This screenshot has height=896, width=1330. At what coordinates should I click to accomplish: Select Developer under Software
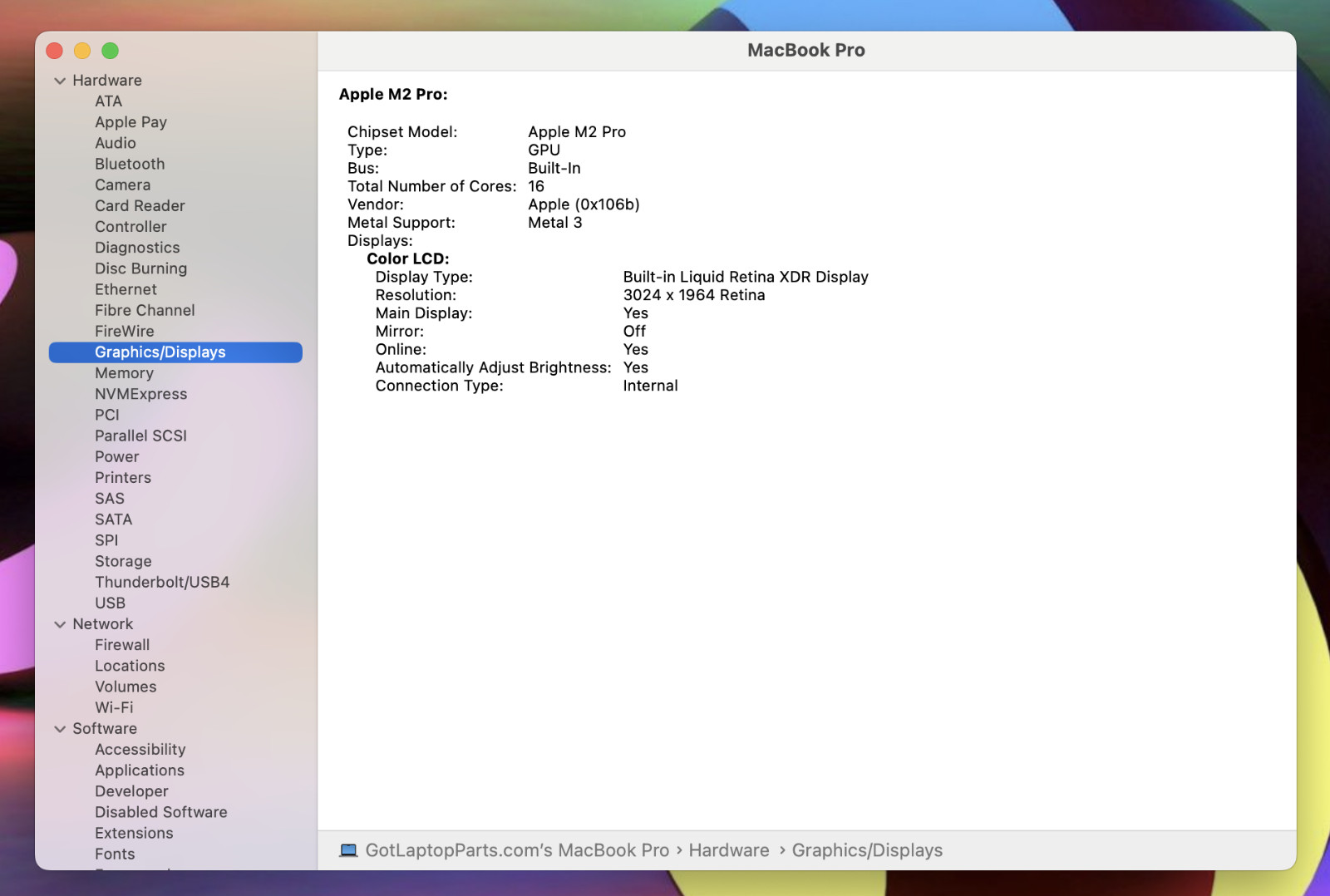pyautogui.click(x=131, y=791)
